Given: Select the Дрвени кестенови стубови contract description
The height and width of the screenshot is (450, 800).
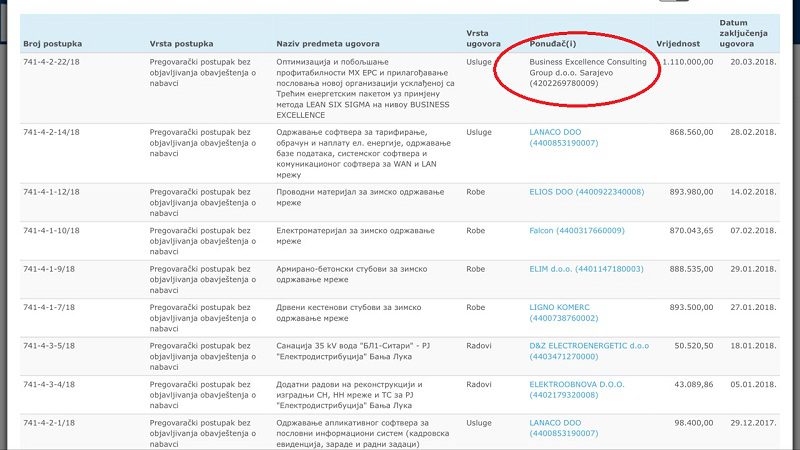Looking at the screenshot, I should click(x=349, y=313).
